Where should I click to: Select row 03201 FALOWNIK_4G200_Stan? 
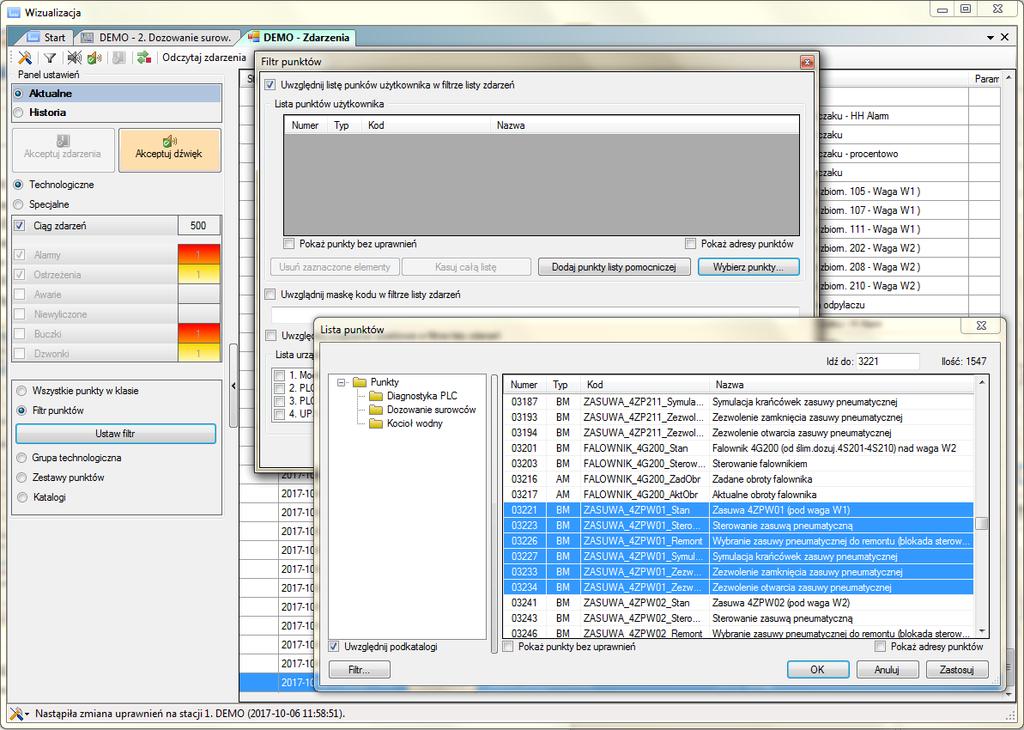(x=739, y=448)
